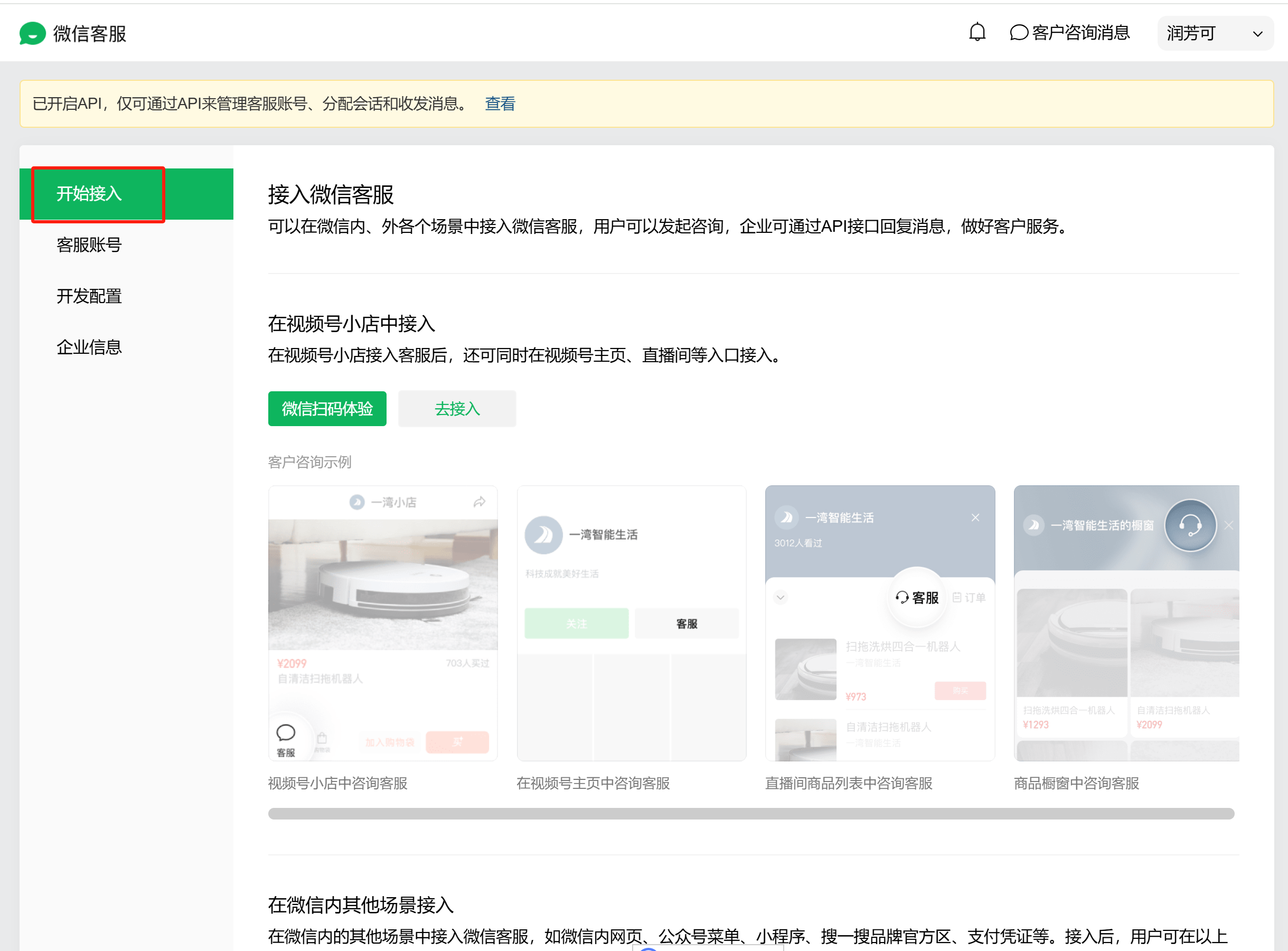Open the notification bell
The width and height of the screenshot is (1288, 951).
977,32
